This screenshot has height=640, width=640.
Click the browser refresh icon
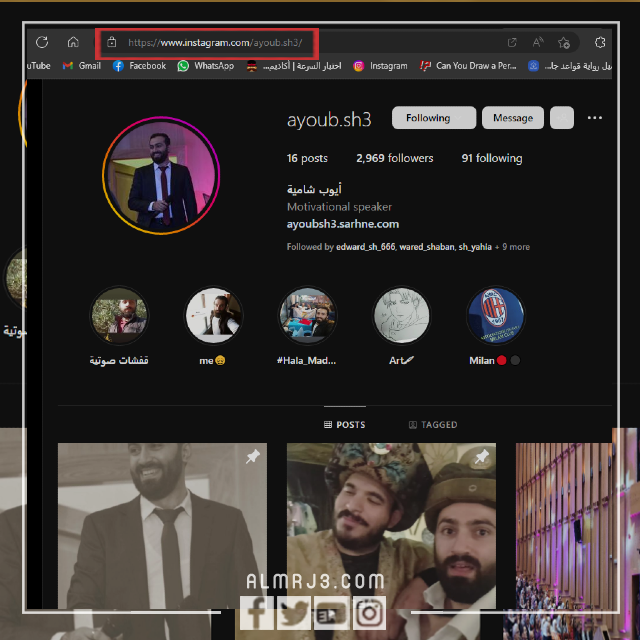click(42, 42)
